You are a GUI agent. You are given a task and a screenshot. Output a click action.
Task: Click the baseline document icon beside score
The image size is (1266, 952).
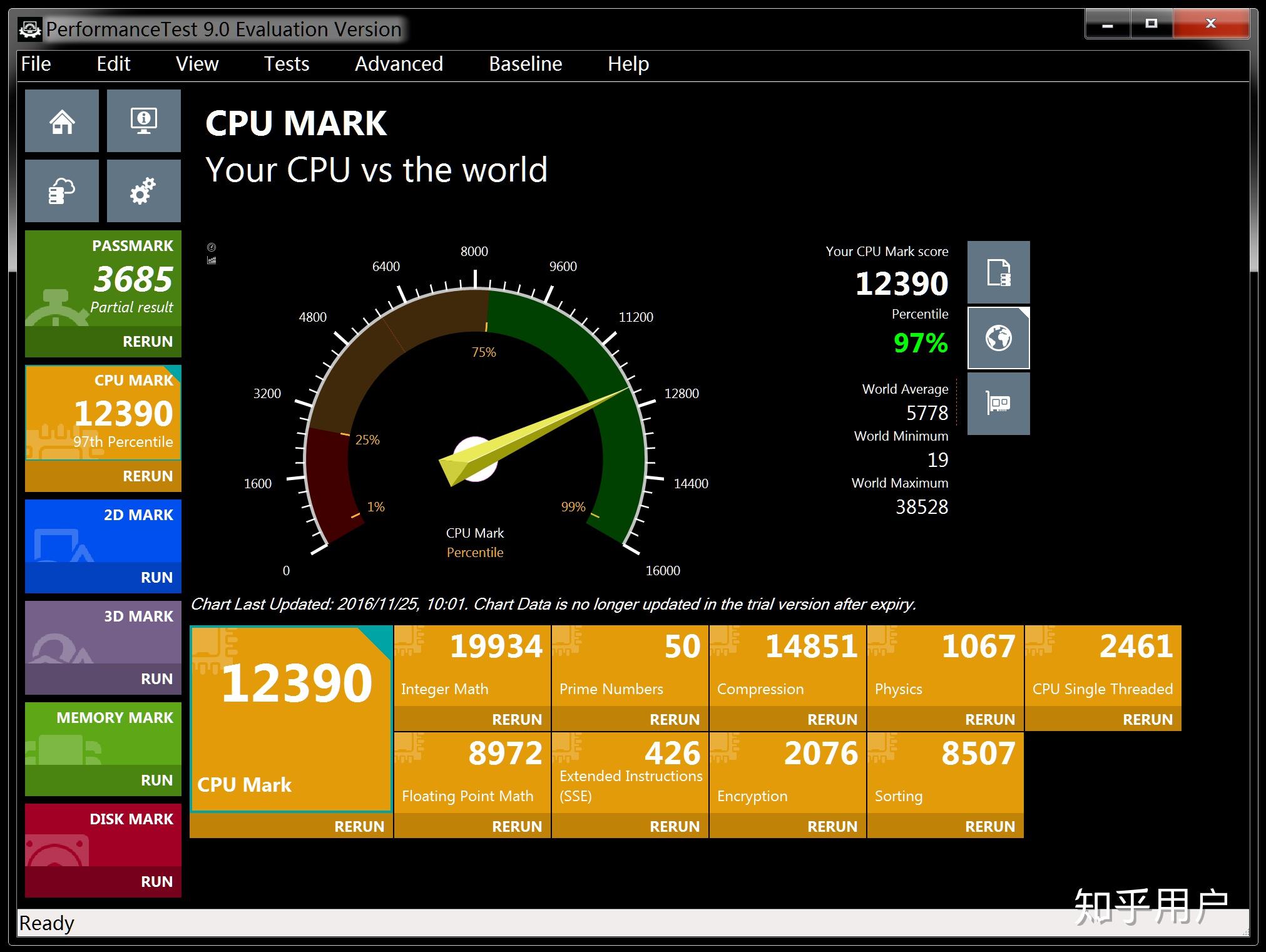click(998, 272)
